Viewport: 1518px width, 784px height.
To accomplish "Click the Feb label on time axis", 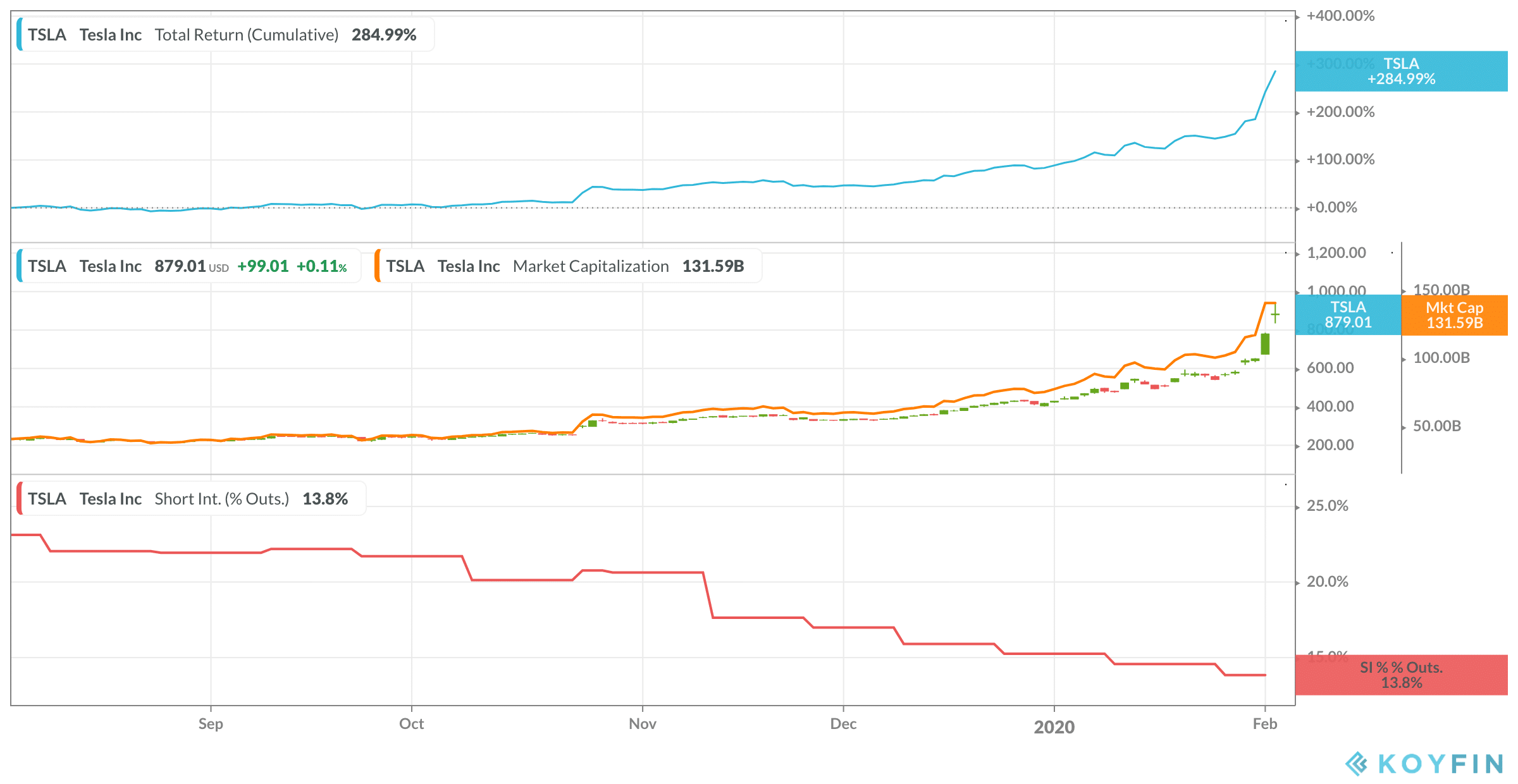I will (1265, 724).
